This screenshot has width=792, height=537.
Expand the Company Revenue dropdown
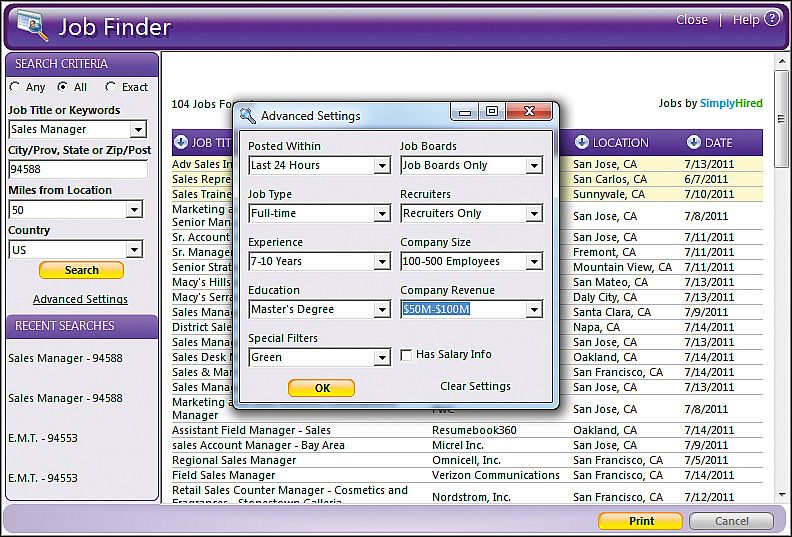(x=534, y=310)
